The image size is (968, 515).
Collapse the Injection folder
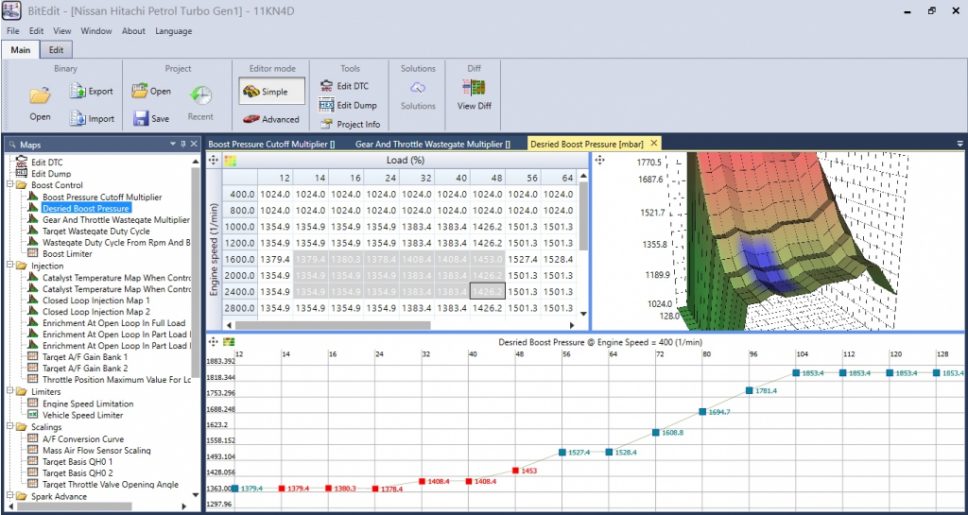pos(10,266)
